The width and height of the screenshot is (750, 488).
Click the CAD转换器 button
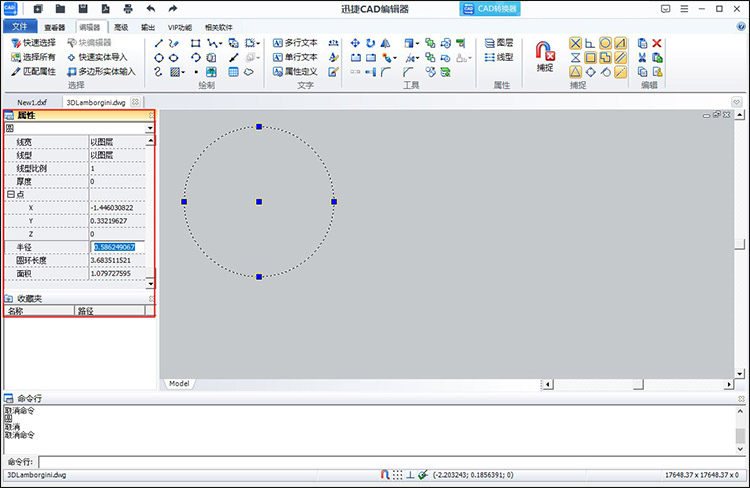click(490, 9)
